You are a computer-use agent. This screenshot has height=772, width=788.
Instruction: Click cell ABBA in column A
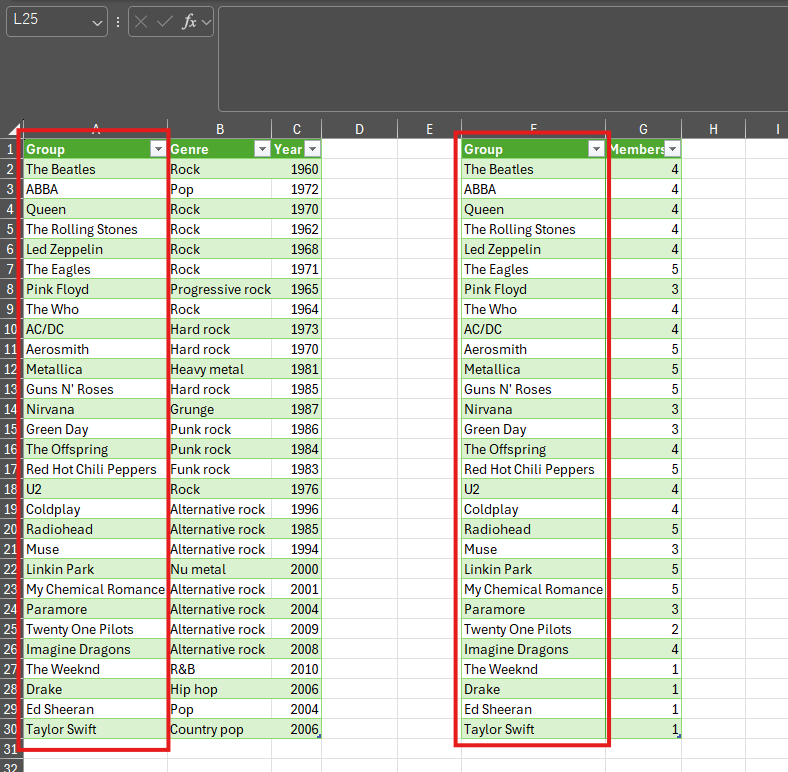pyautogui.click(x=95, y=189)
